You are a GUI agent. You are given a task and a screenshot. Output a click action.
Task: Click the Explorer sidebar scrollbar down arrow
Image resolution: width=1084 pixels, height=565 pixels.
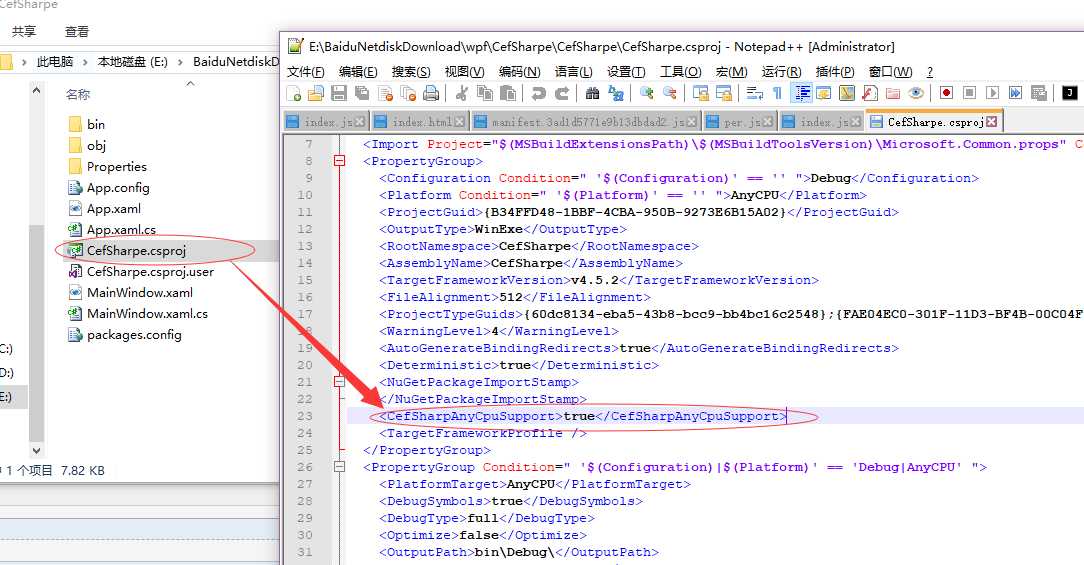[37, 450]
